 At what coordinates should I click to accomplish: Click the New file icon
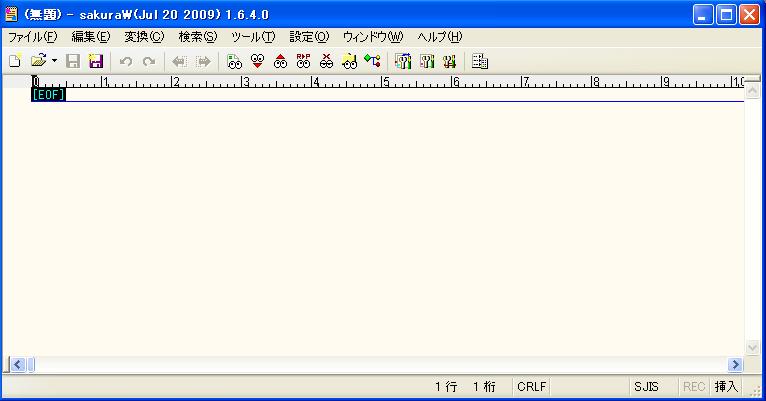[x=15, y=61]
